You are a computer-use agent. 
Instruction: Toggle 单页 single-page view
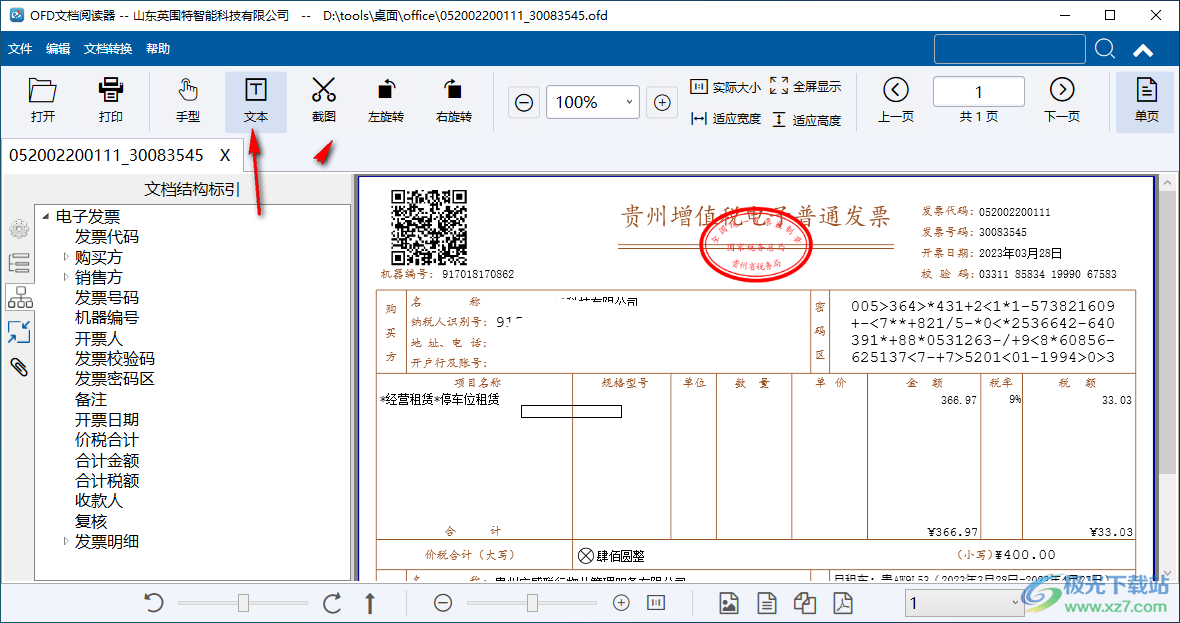pyautogui.click(x=1146, y=102)
